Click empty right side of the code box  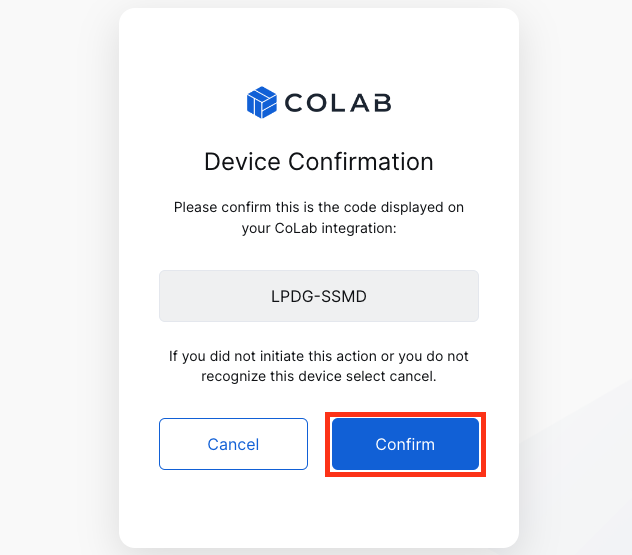[x=423, y=296]
